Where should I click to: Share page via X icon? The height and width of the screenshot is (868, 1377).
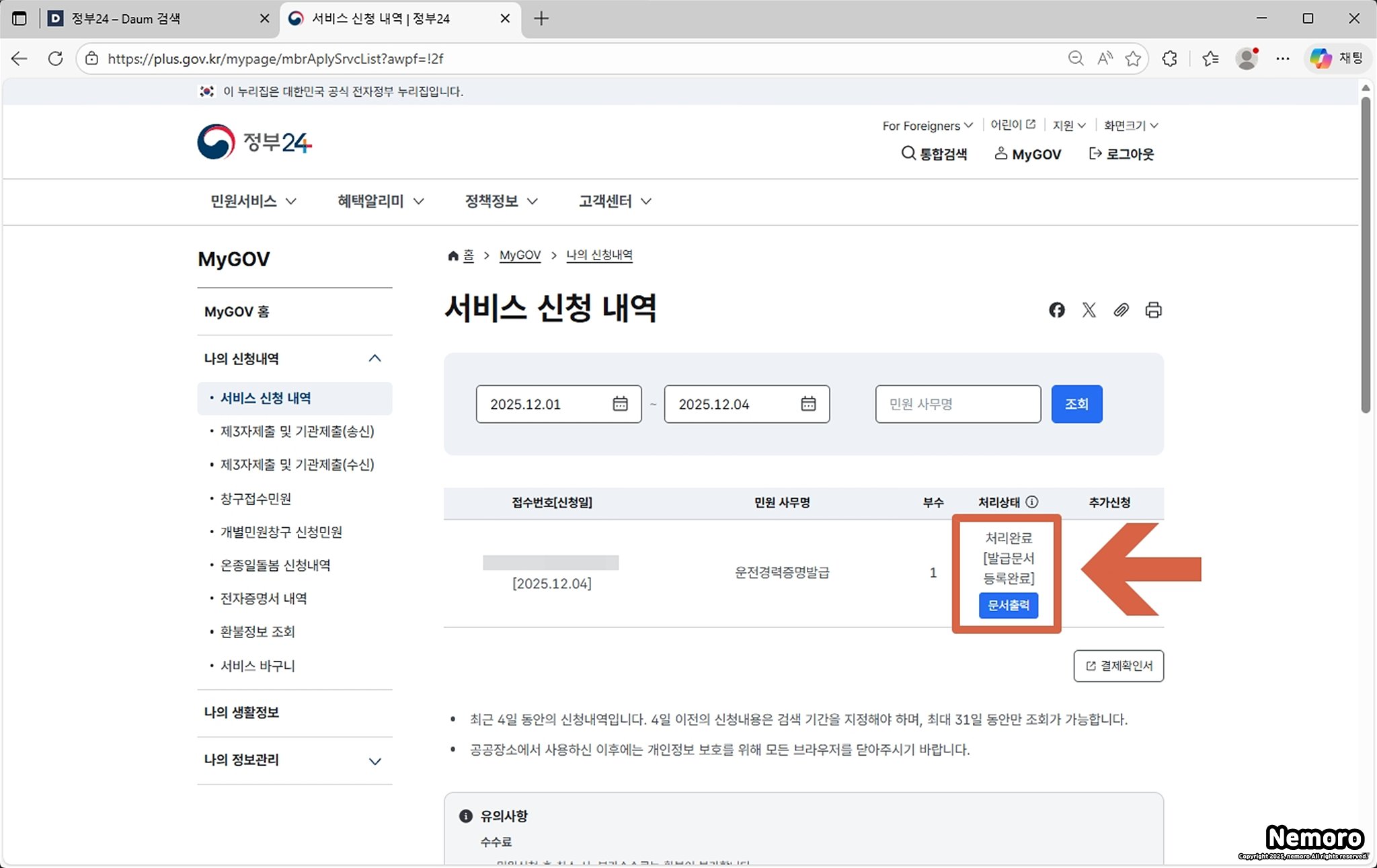point(1089,310)
